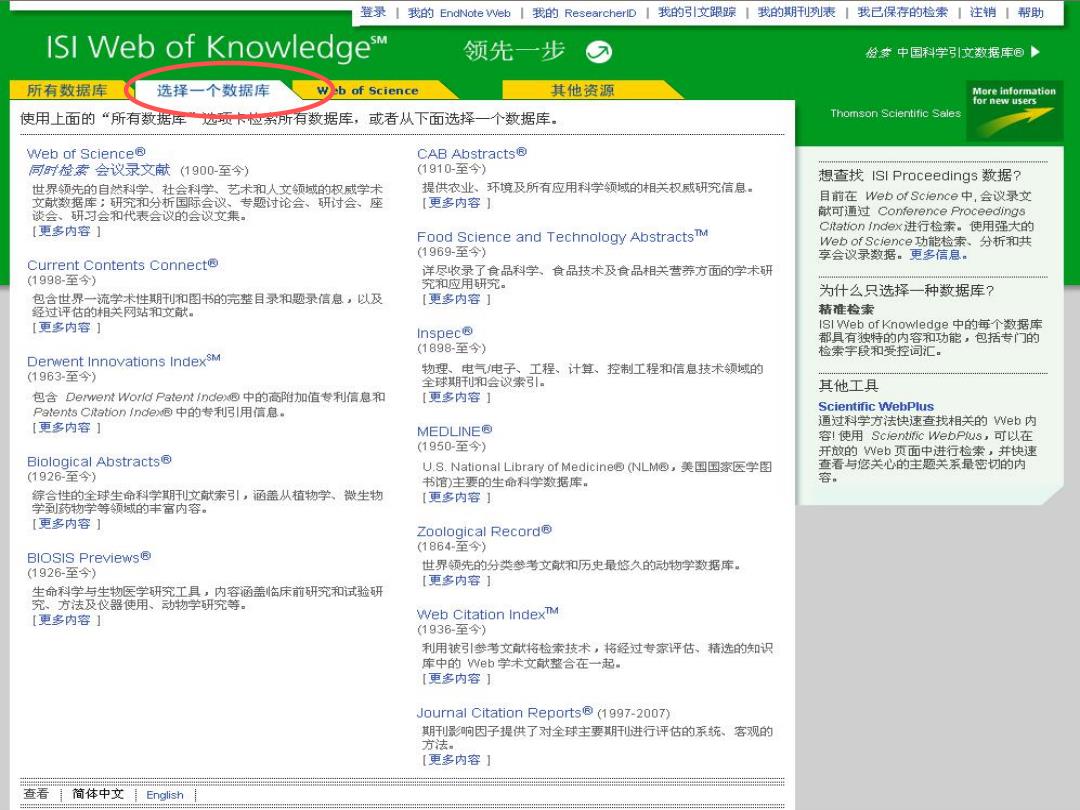View 我已保存的检索
Viewport: 1080px width, 810px height.
pos(902,12)
